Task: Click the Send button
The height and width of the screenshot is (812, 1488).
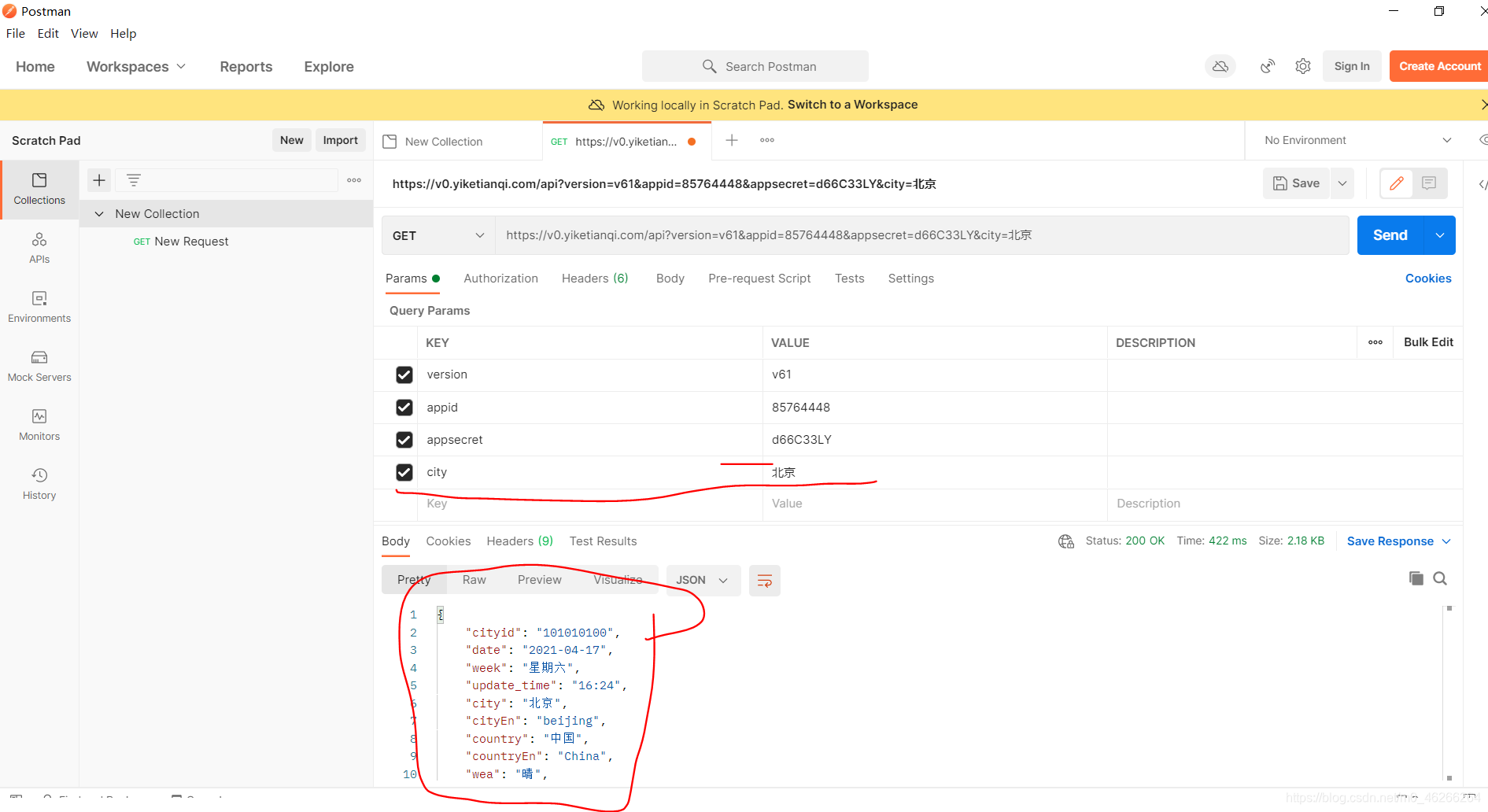Action: pyautogui.click(x=1390, y=235)
